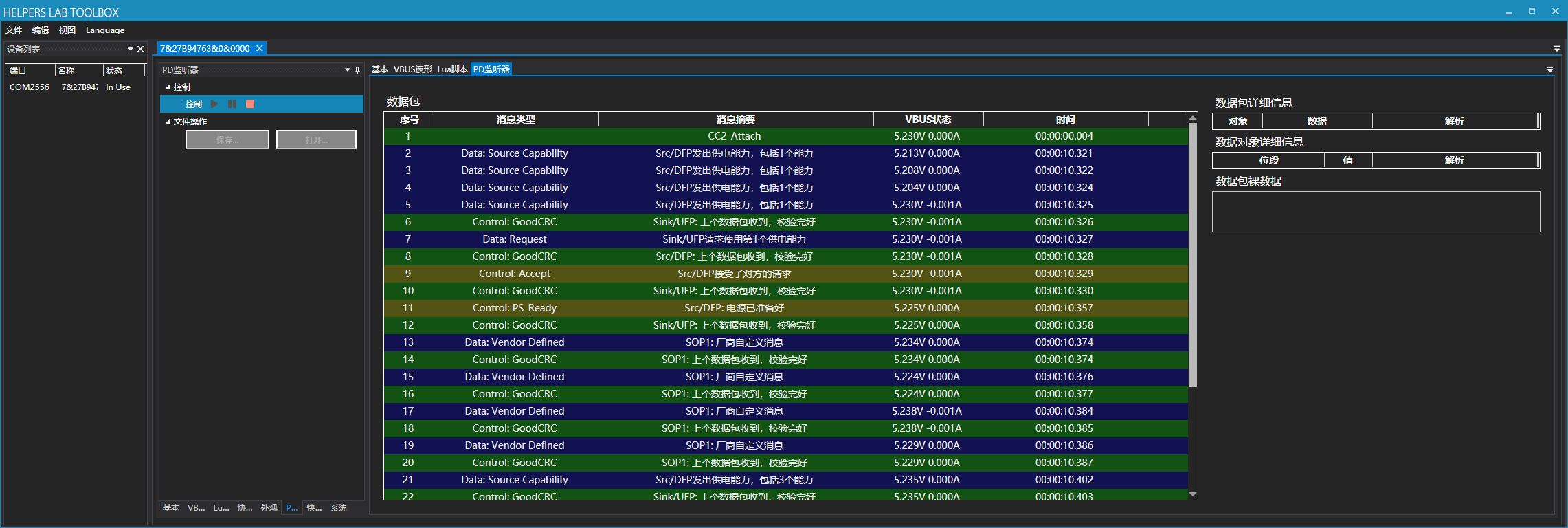Switch to bottom 快... panel tab
The image size is (1568, 528).
[314, 508]
